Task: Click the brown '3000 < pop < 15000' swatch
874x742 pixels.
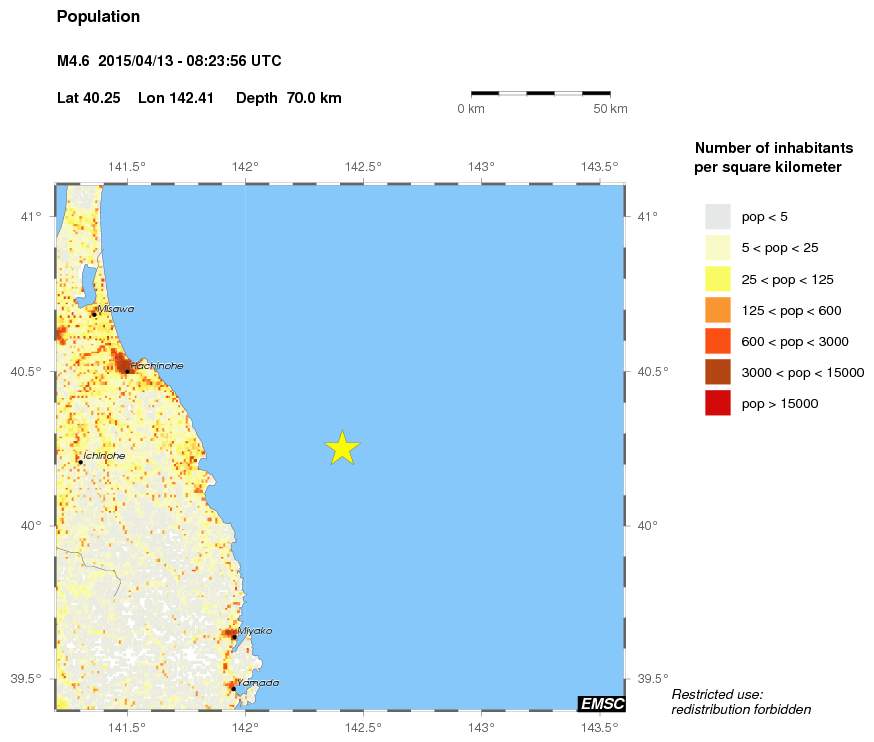Action: 718,372
